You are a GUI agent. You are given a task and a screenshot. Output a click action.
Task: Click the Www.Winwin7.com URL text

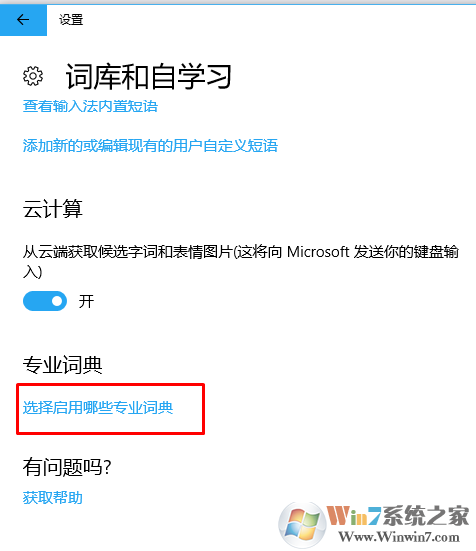point(399,537)
